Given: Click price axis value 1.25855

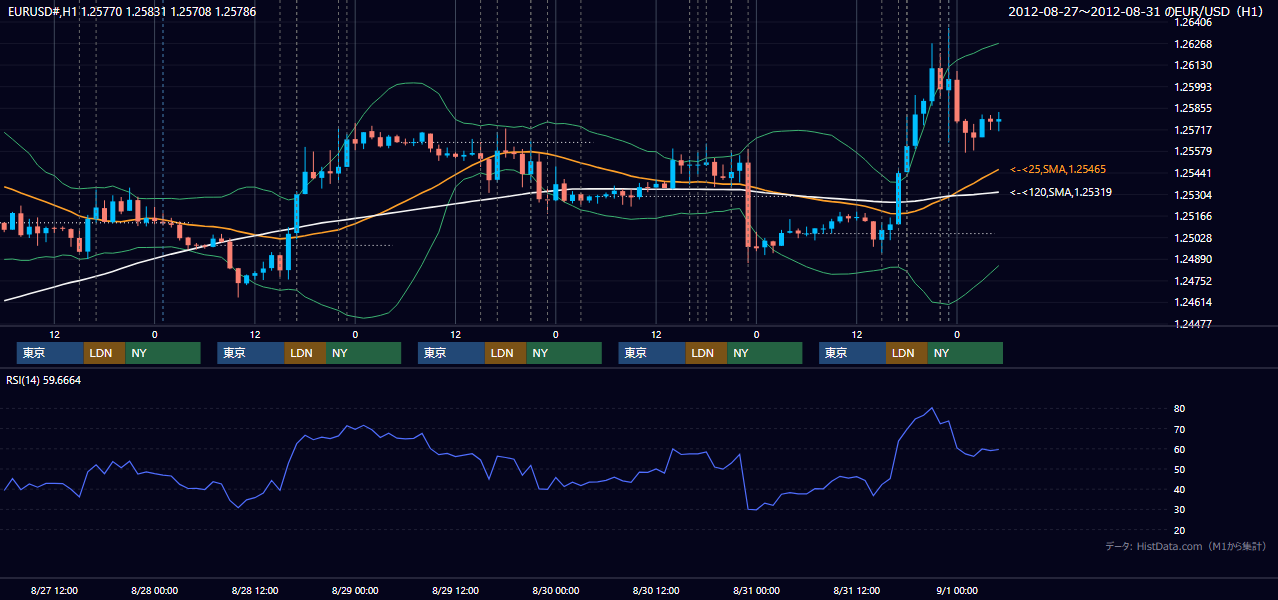Looking at the screenshot, I should click(x=1192, y=108).
